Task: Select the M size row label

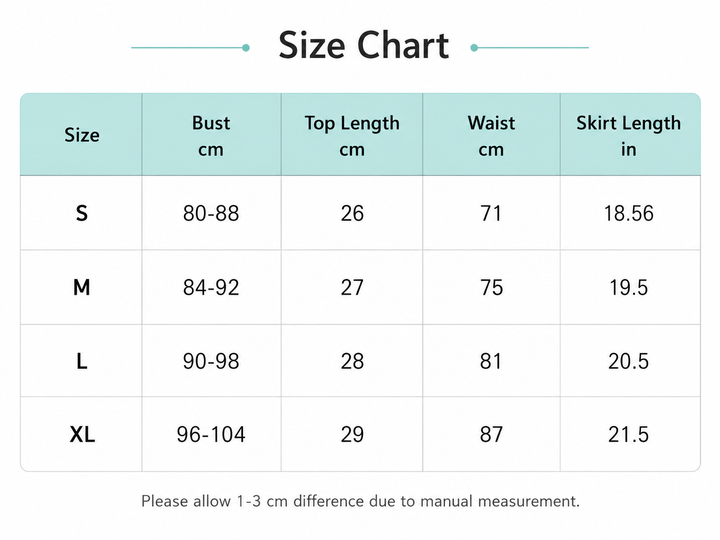Action: coord(82,287)
